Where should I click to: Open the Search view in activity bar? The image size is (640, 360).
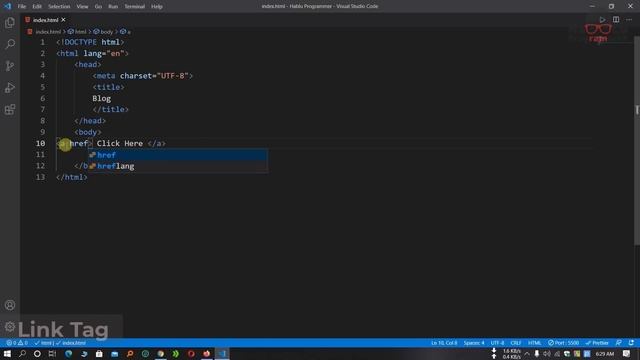point(10,44)
